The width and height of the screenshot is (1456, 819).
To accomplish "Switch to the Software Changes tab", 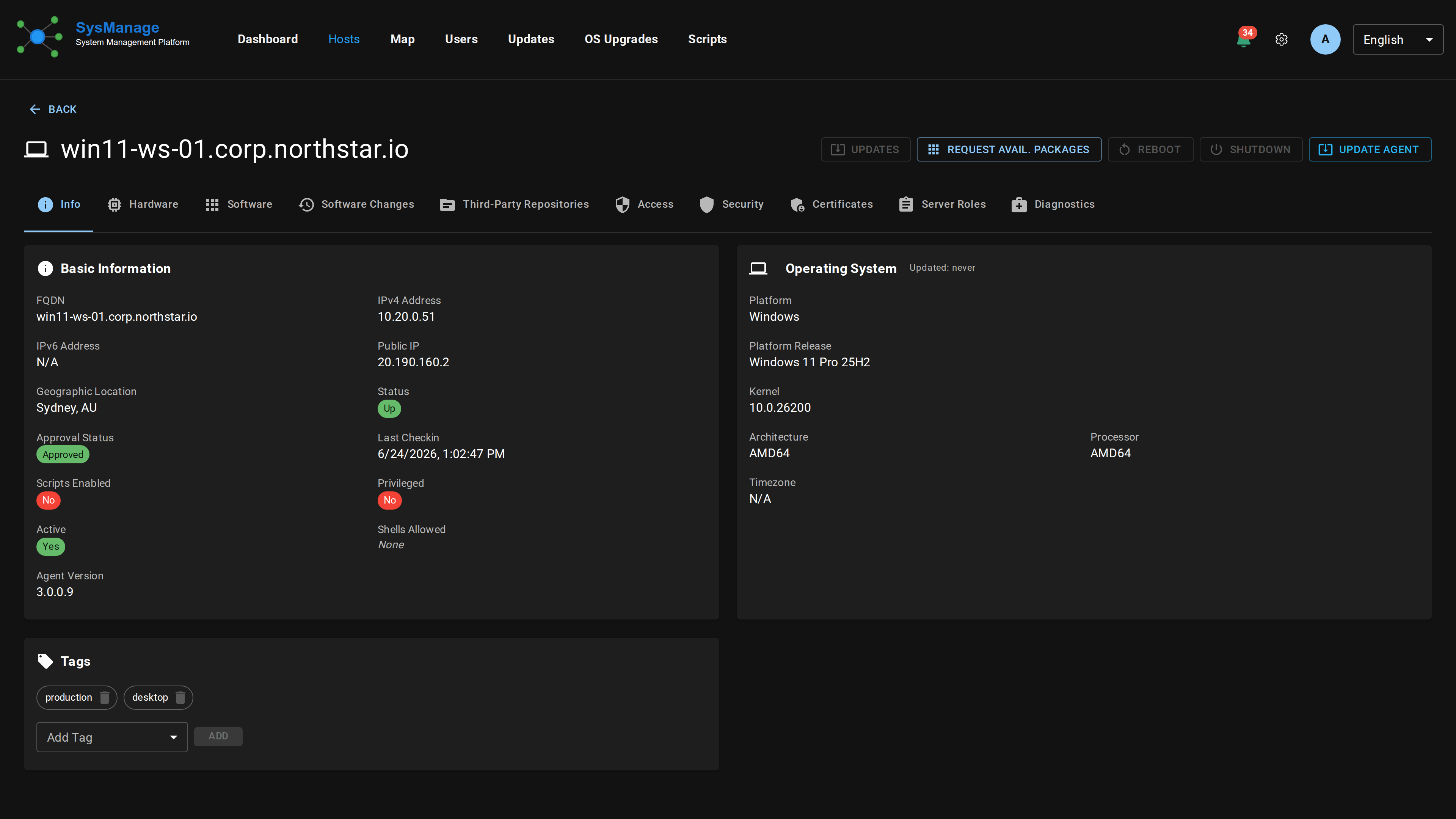I will [x=356, y=205].
